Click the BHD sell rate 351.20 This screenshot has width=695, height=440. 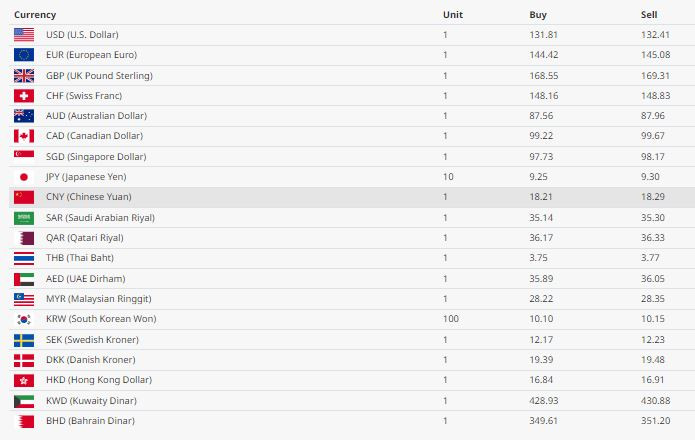point(656,421)
